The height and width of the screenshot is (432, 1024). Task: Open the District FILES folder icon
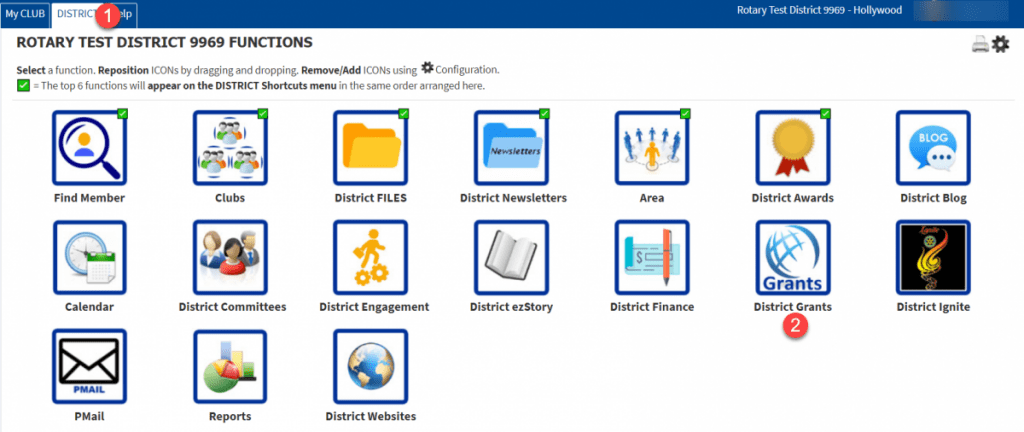pos(370,147)
